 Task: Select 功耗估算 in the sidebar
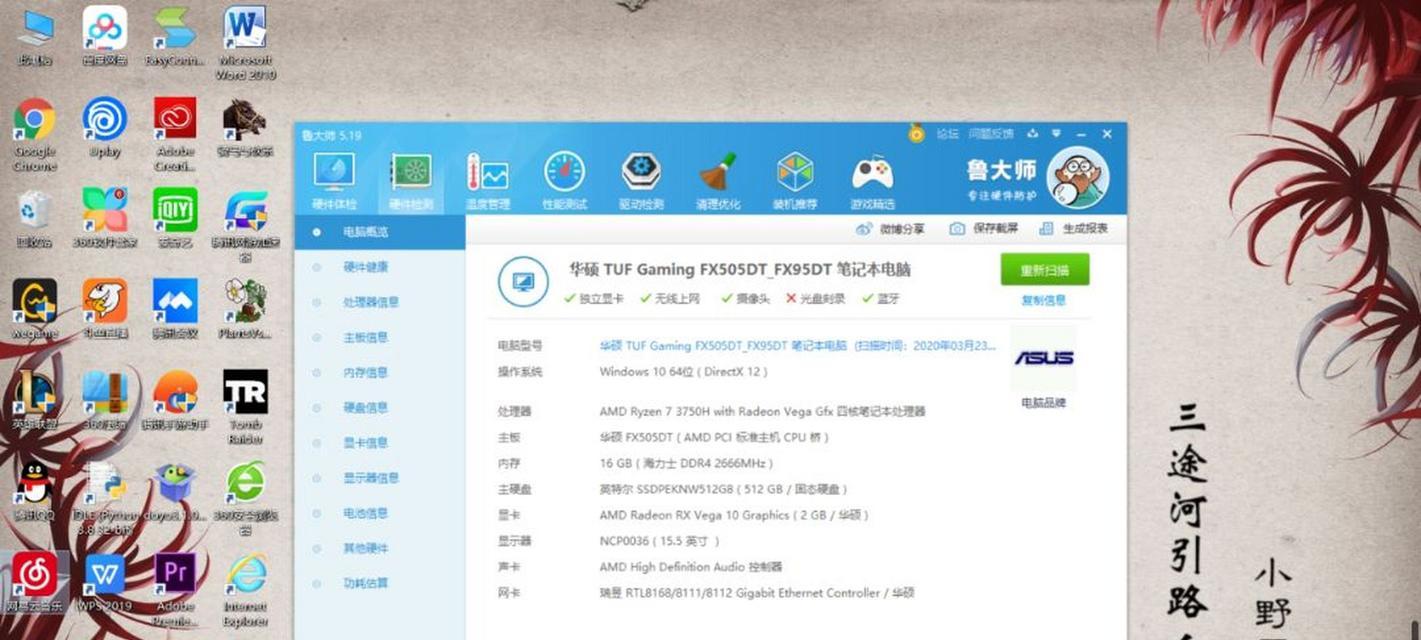click(380, 583)
